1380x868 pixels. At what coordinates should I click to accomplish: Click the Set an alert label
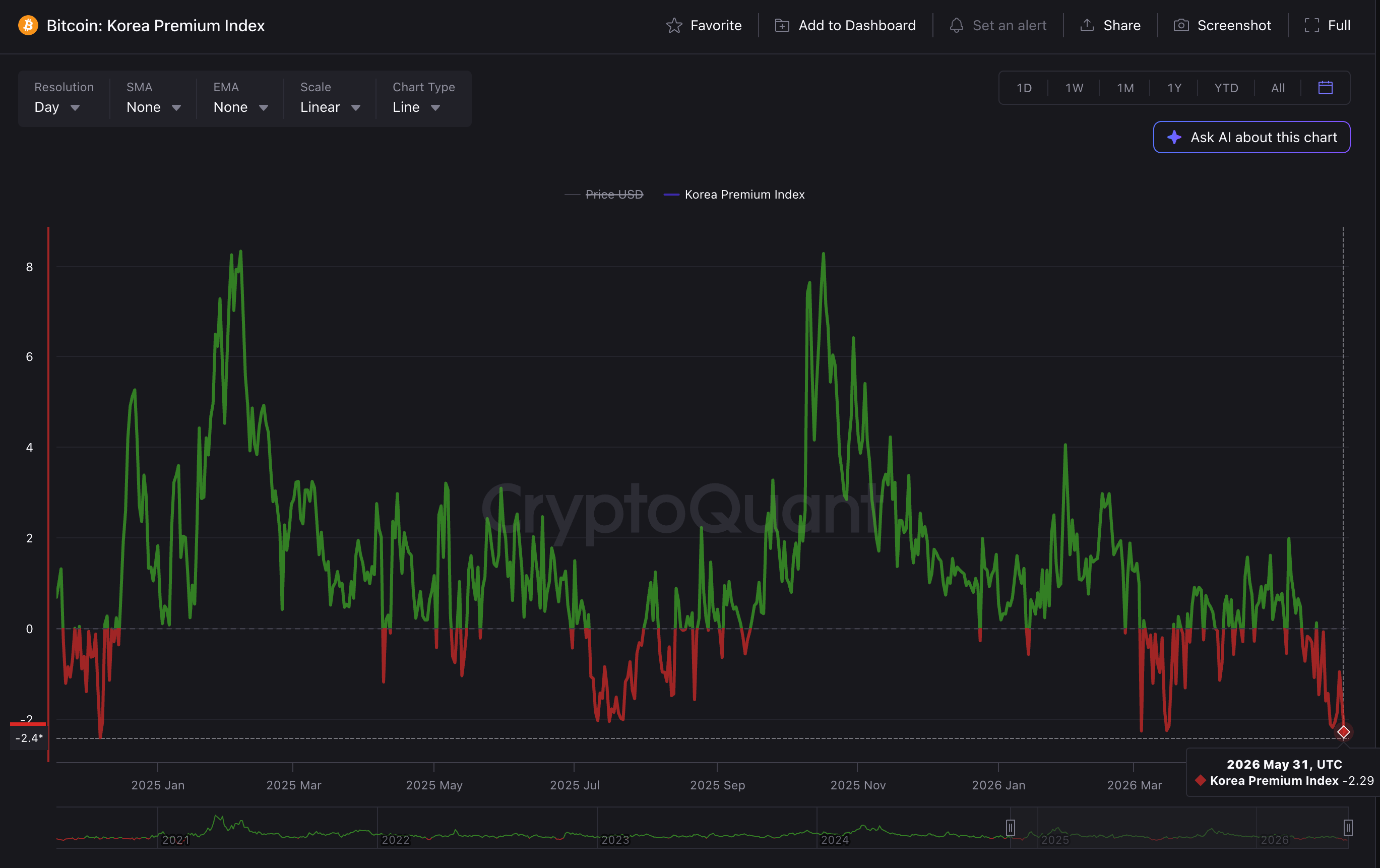(x=1009, y=25)
